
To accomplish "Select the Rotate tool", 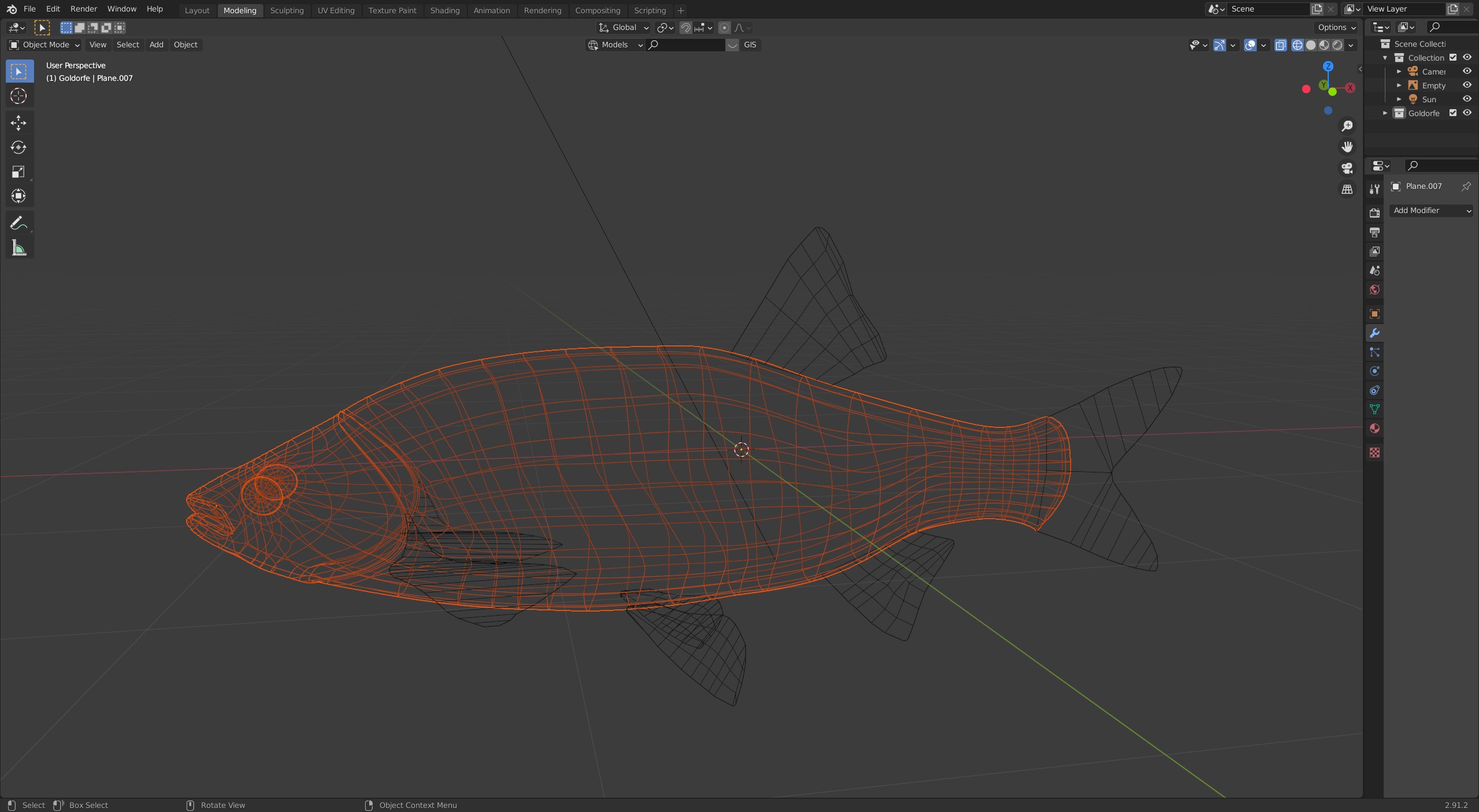I will pyautogui.click(x=18, y=147).
